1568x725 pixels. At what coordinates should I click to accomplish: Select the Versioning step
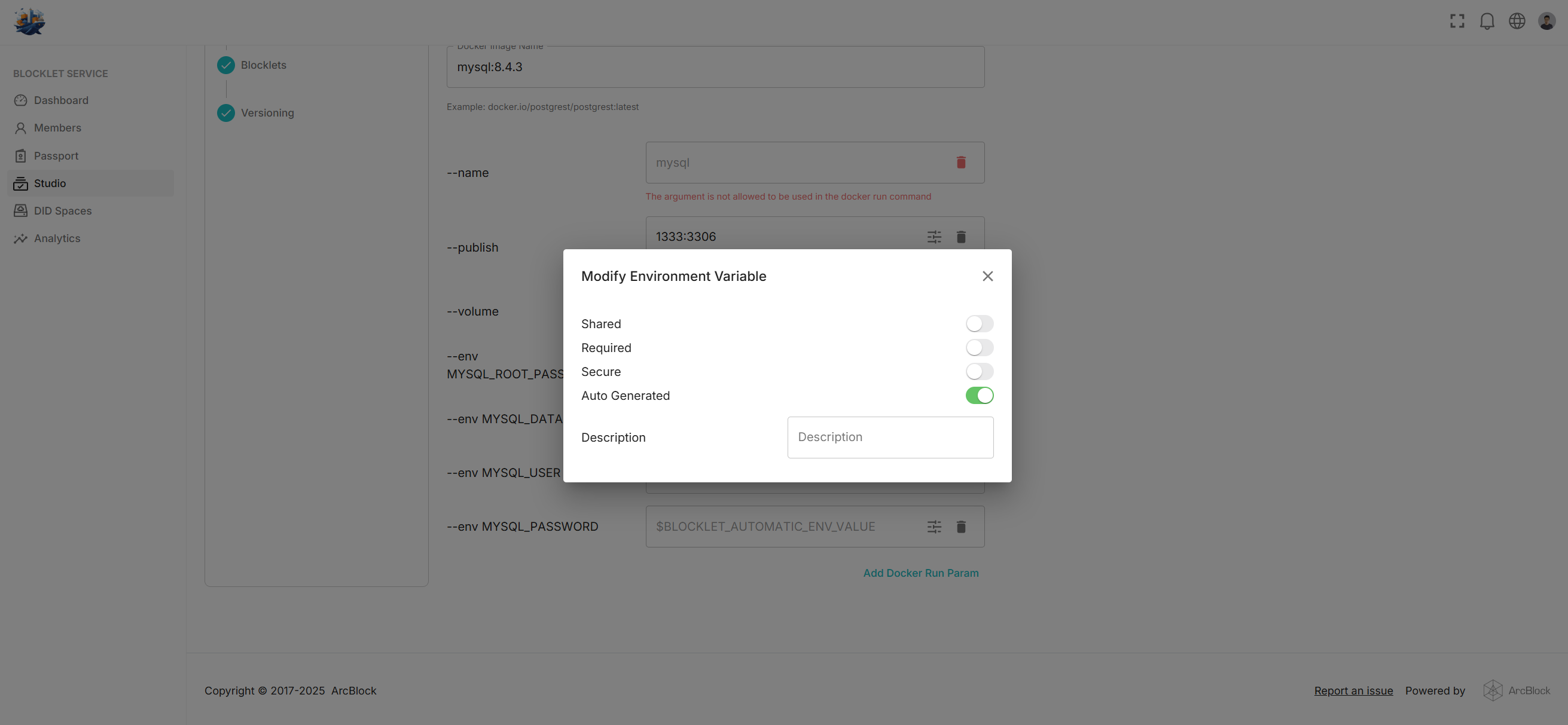click(267, 113)
